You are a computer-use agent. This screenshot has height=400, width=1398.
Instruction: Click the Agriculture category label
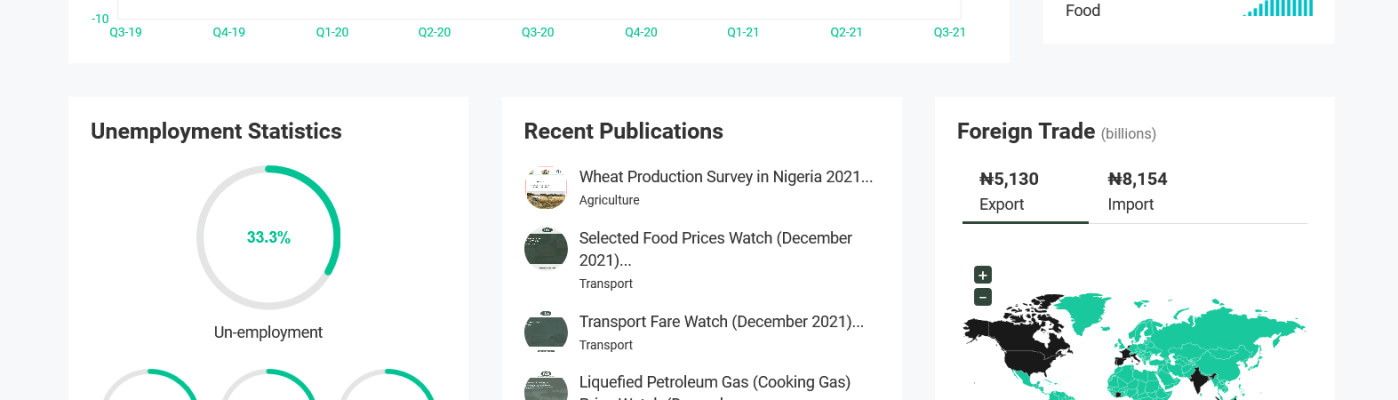[609, 200]
